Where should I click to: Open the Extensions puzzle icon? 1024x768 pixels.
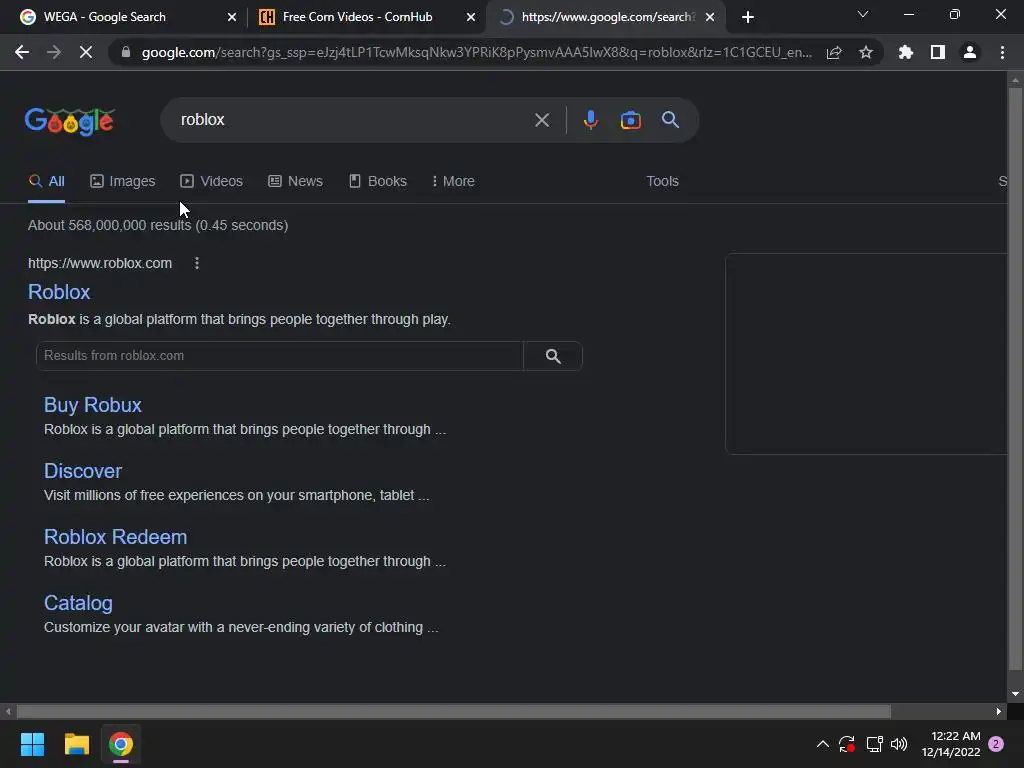click(x=906, y=52)
